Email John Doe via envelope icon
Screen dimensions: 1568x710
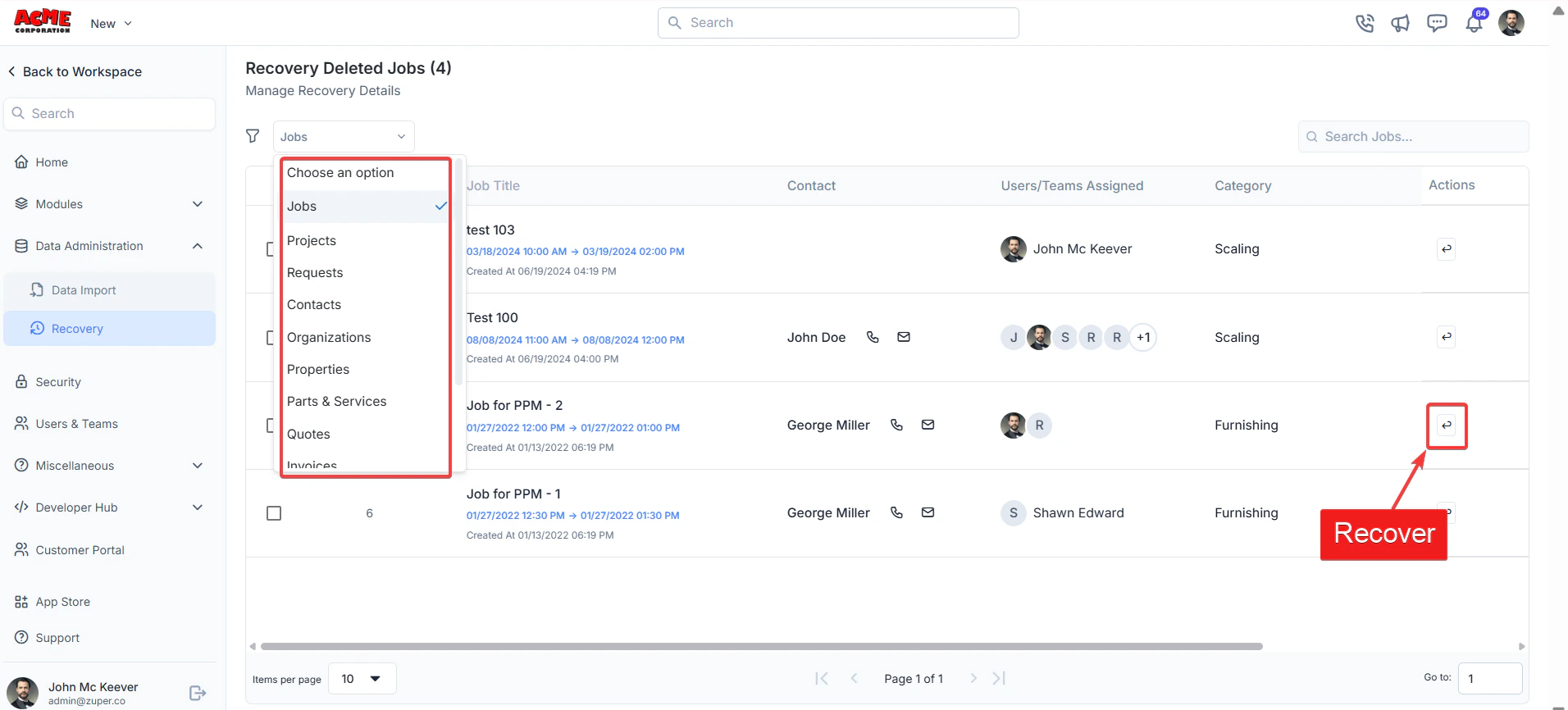[904, 337]
